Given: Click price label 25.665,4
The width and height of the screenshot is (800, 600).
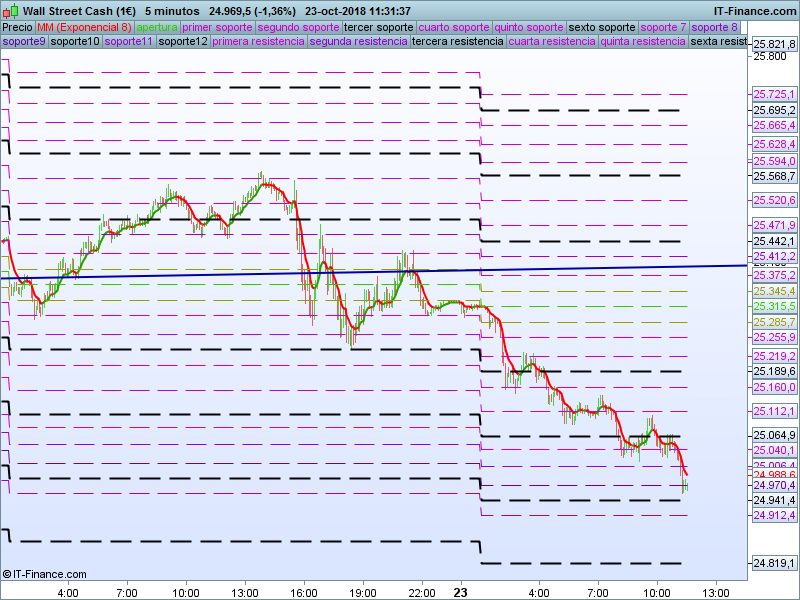Looking at the screenshot, I should (x=774, y=126).
